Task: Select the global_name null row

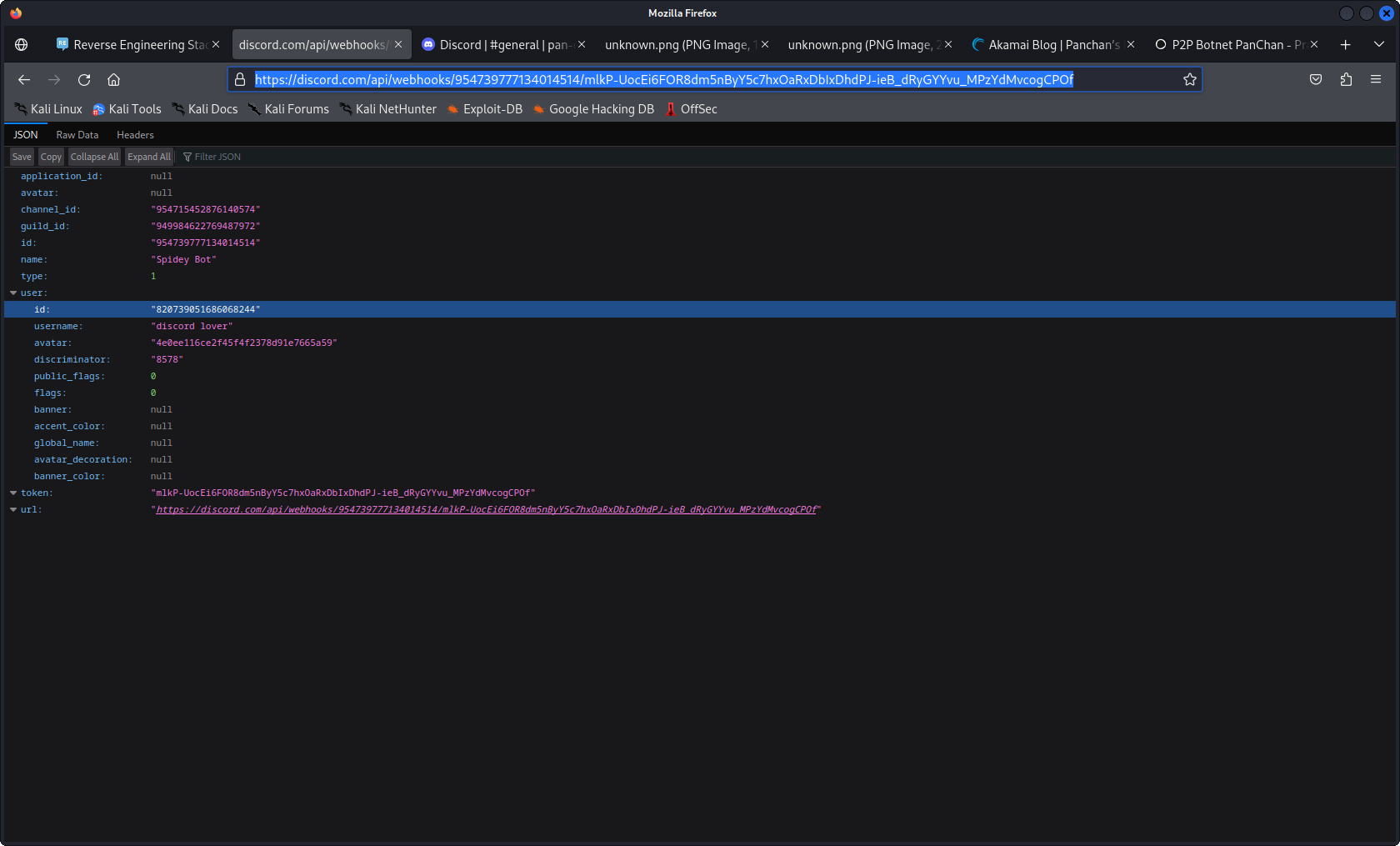Action: click(x=700, y=443)
